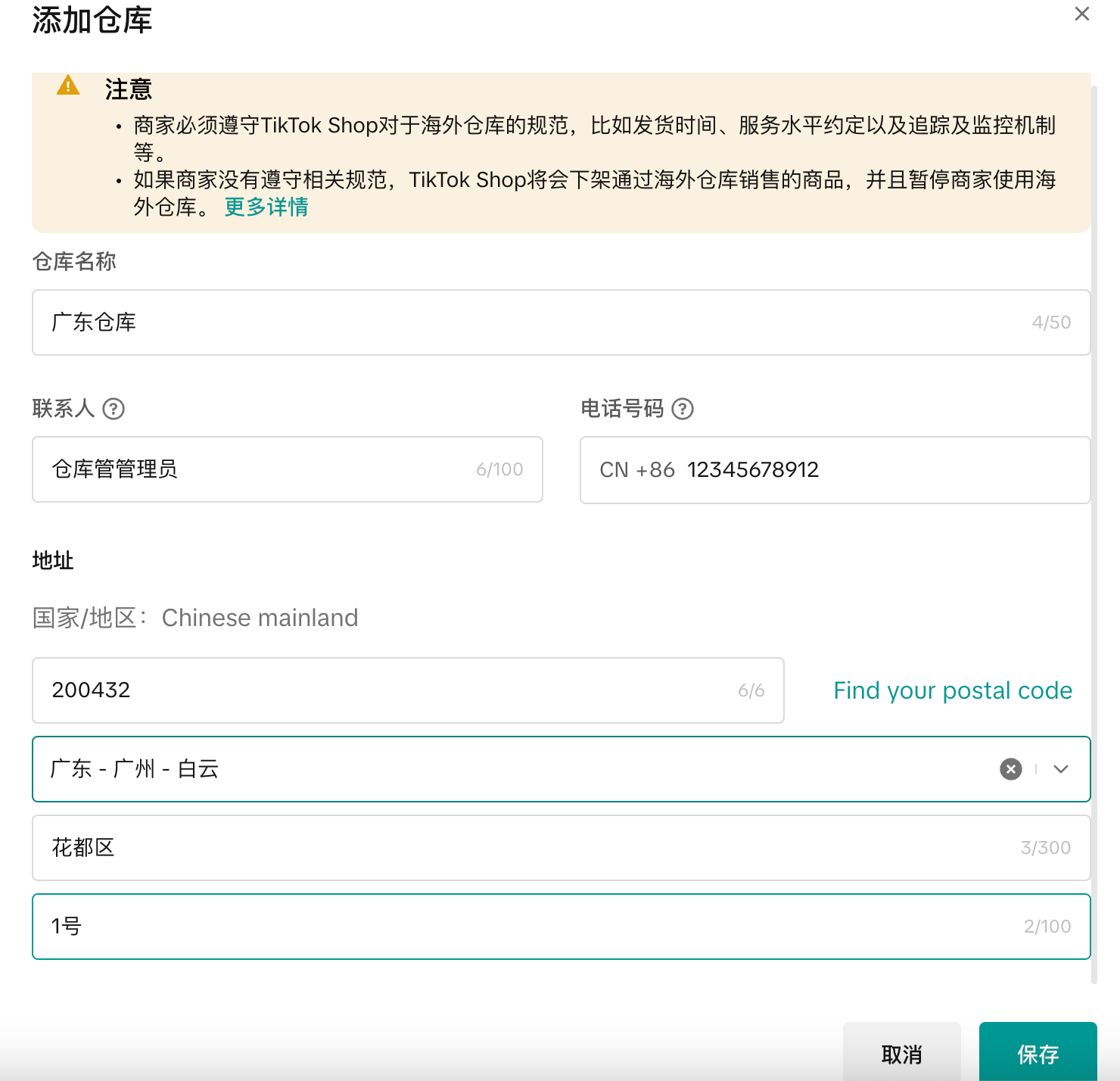Close the 添加仓库 dialog with X
1120x1081 pixels.
coord(1082,14)
